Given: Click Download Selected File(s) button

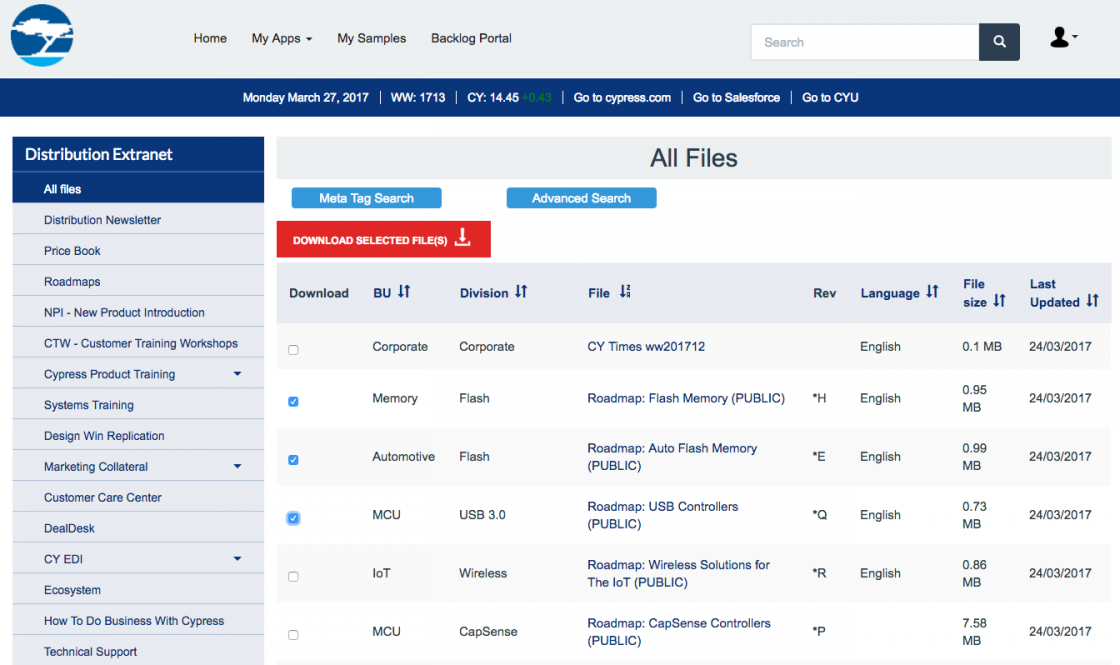Looking at the screenshot, I should [x=384, y=239].
